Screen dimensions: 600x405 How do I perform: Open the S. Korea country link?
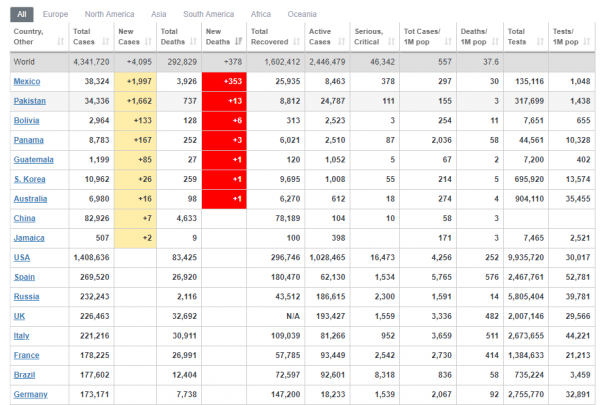tap(29, 179)
